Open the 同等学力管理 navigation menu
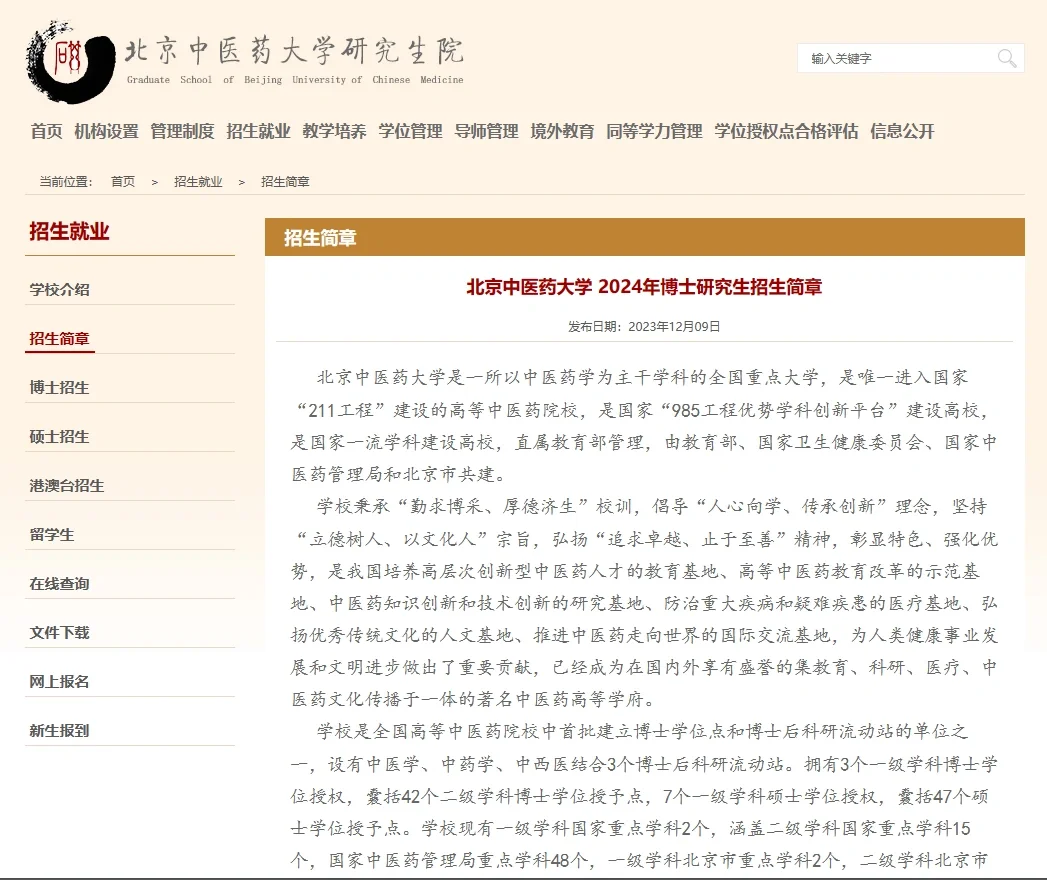 coord(654,132)
